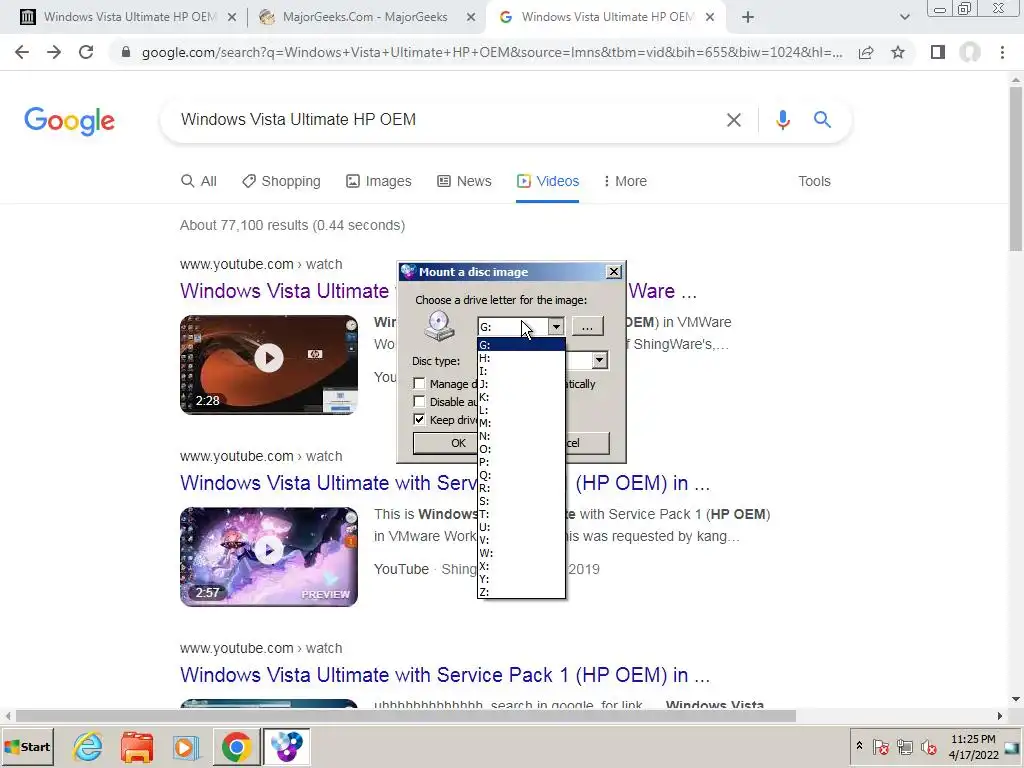Viewport: 1024px width, 768px height.
Task: Open network status tray icon
Action: pyautogui.click(x=904, y=746)
